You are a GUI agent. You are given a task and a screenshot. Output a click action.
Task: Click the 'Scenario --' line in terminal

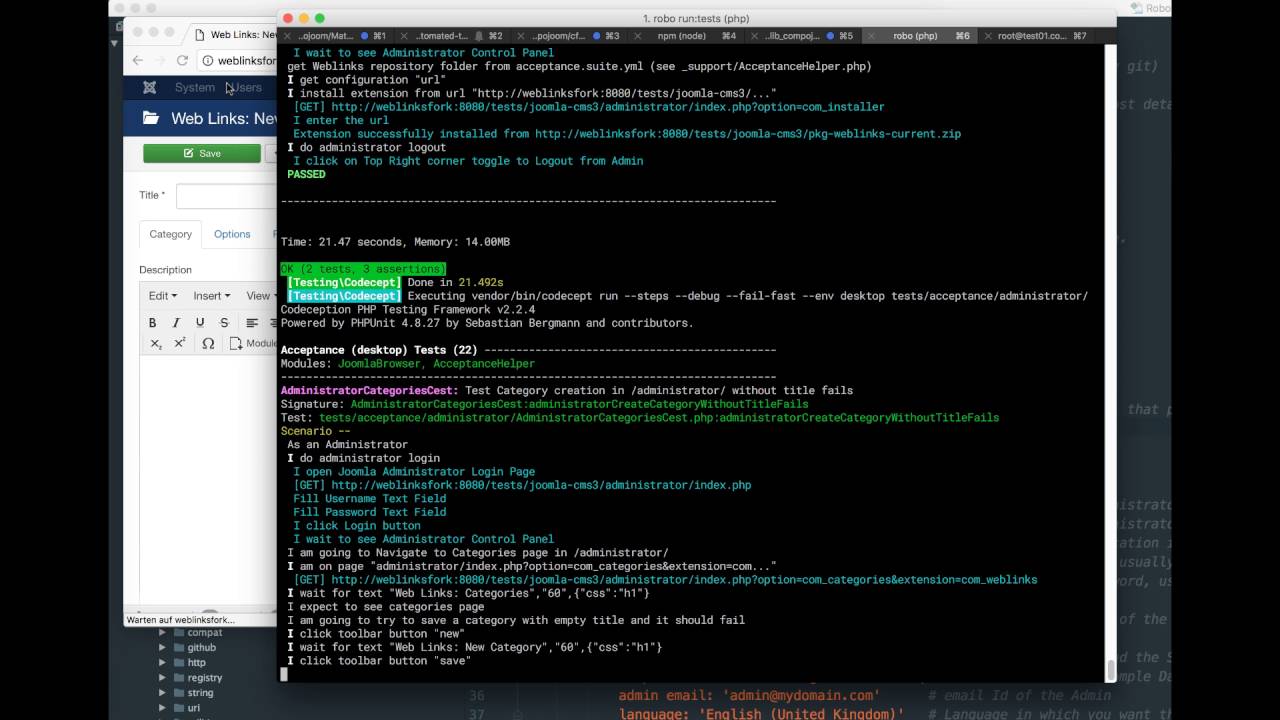pos(315,431)
